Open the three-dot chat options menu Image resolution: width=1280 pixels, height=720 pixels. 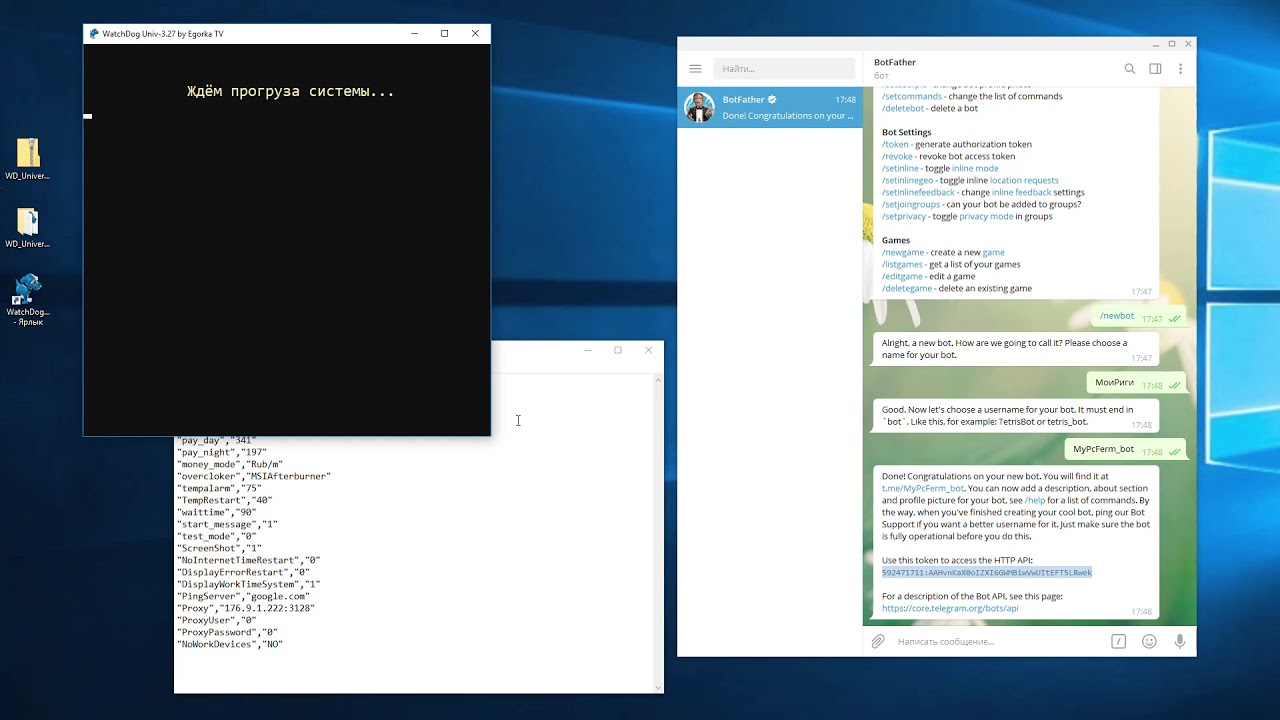[x=1181, y=69]
